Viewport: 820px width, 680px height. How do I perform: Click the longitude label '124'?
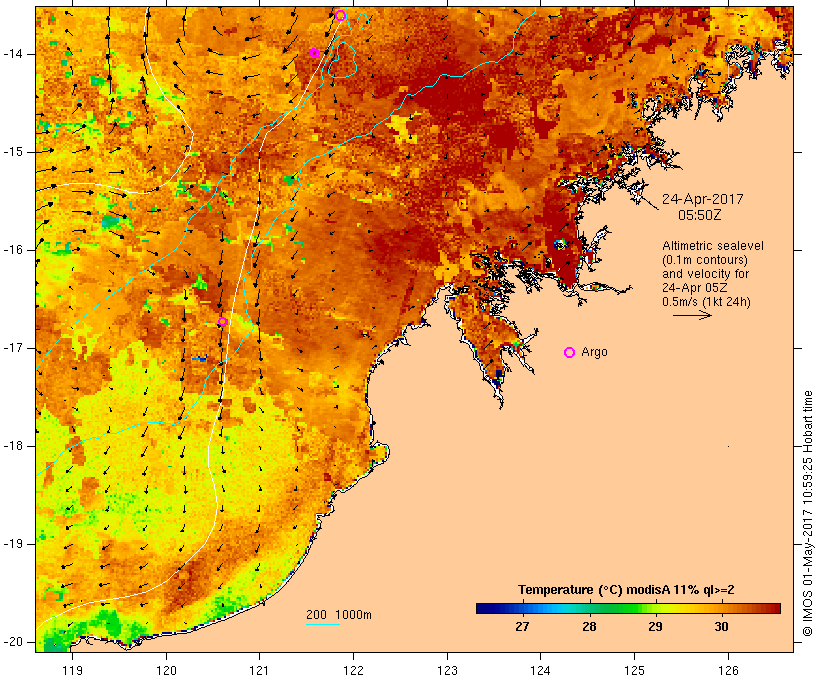point(540,670)
